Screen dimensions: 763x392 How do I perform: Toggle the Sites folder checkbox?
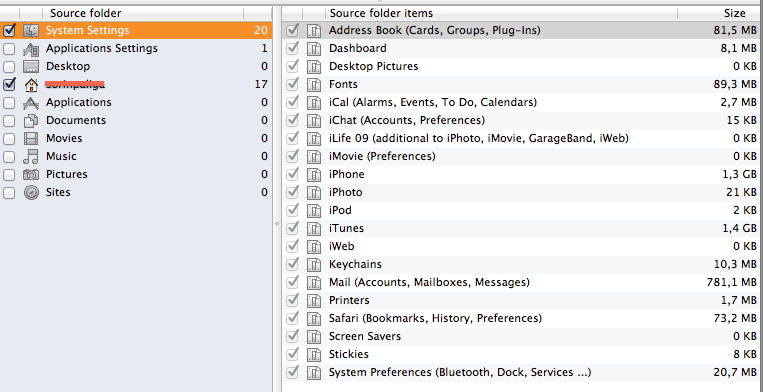9,193
